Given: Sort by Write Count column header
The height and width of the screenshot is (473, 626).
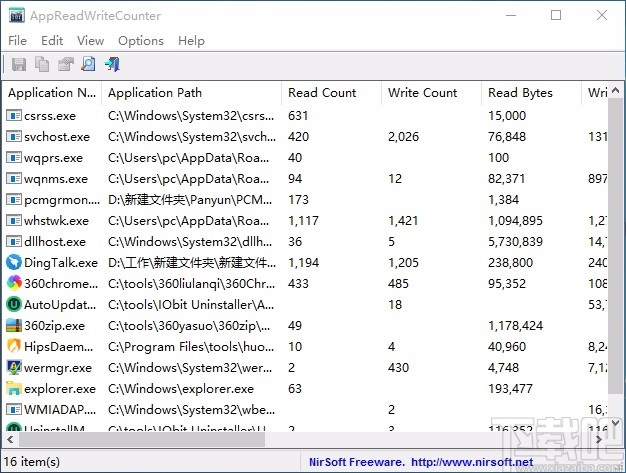Looking at the screenshot, I should (432, 93).
